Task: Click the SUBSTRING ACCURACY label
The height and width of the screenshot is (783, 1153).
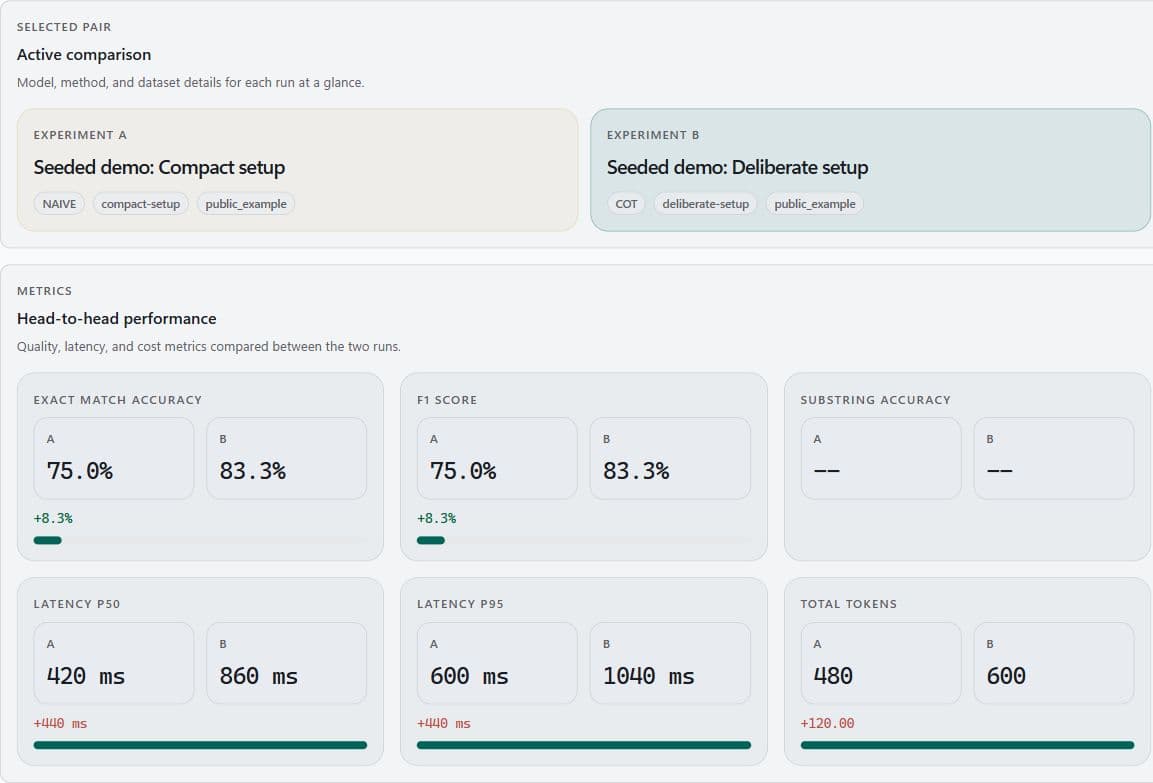Action: click(x=876, y=400)
